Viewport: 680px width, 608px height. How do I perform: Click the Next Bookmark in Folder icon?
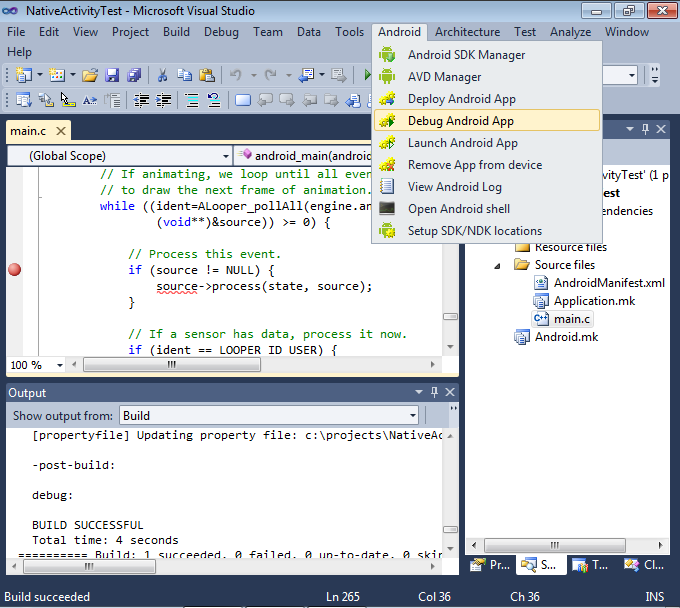coord(331,100)
